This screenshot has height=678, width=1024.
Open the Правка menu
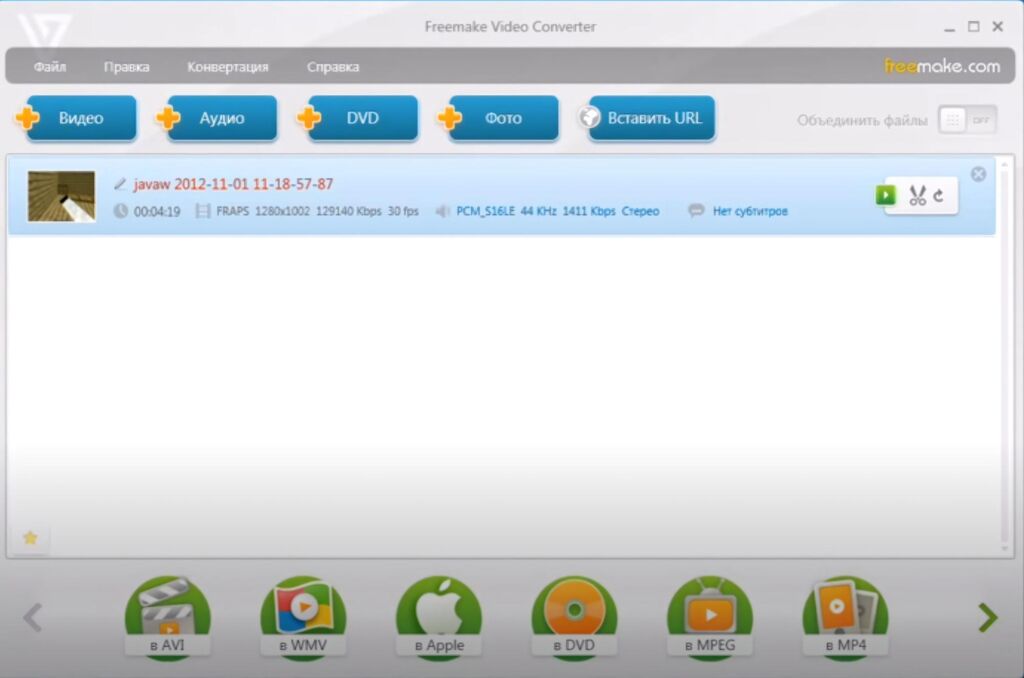click(x=127, y=67)
